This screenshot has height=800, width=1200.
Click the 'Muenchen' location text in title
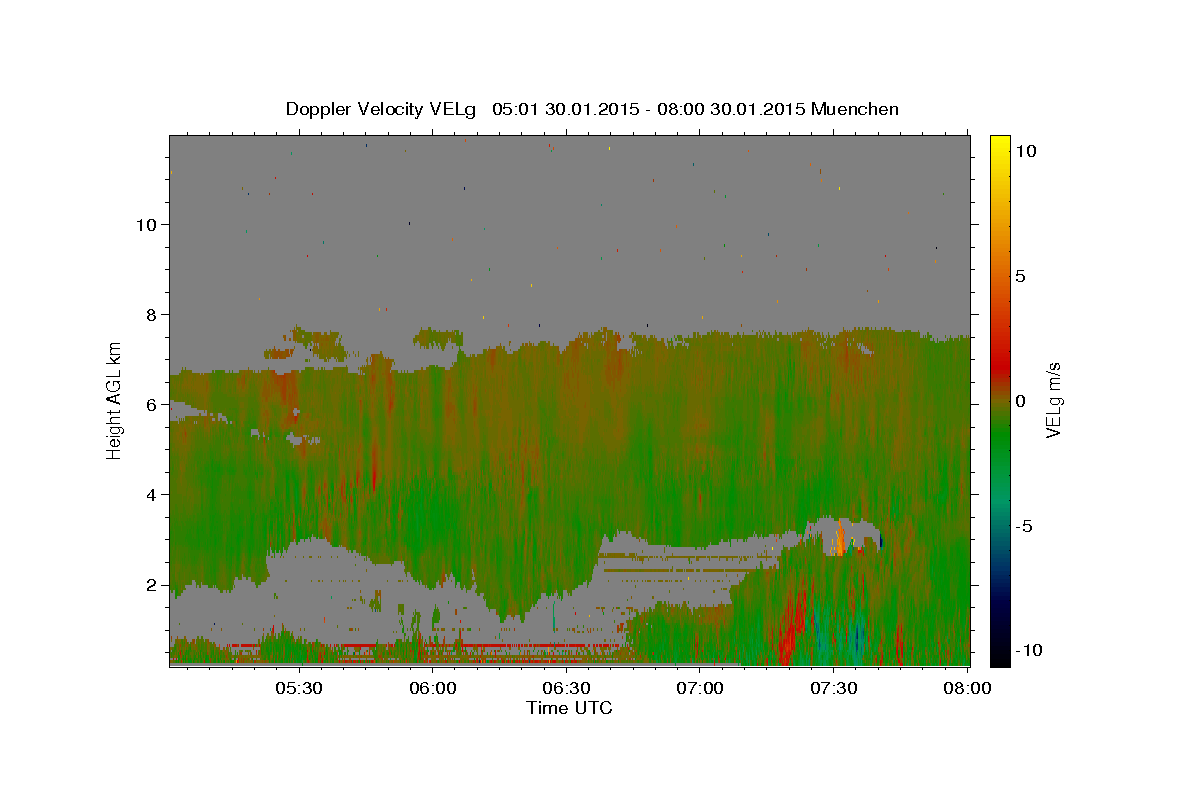pos(855,109)
